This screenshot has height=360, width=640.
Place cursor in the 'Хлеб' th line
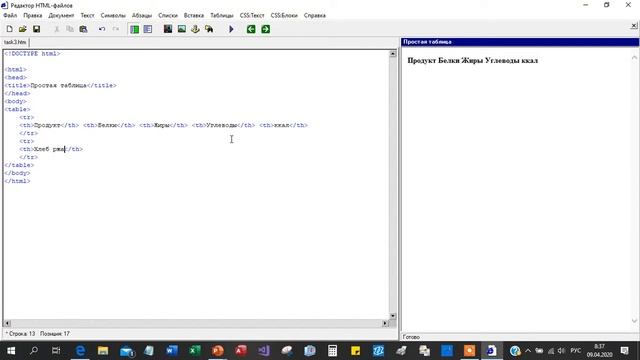(51, 149)
